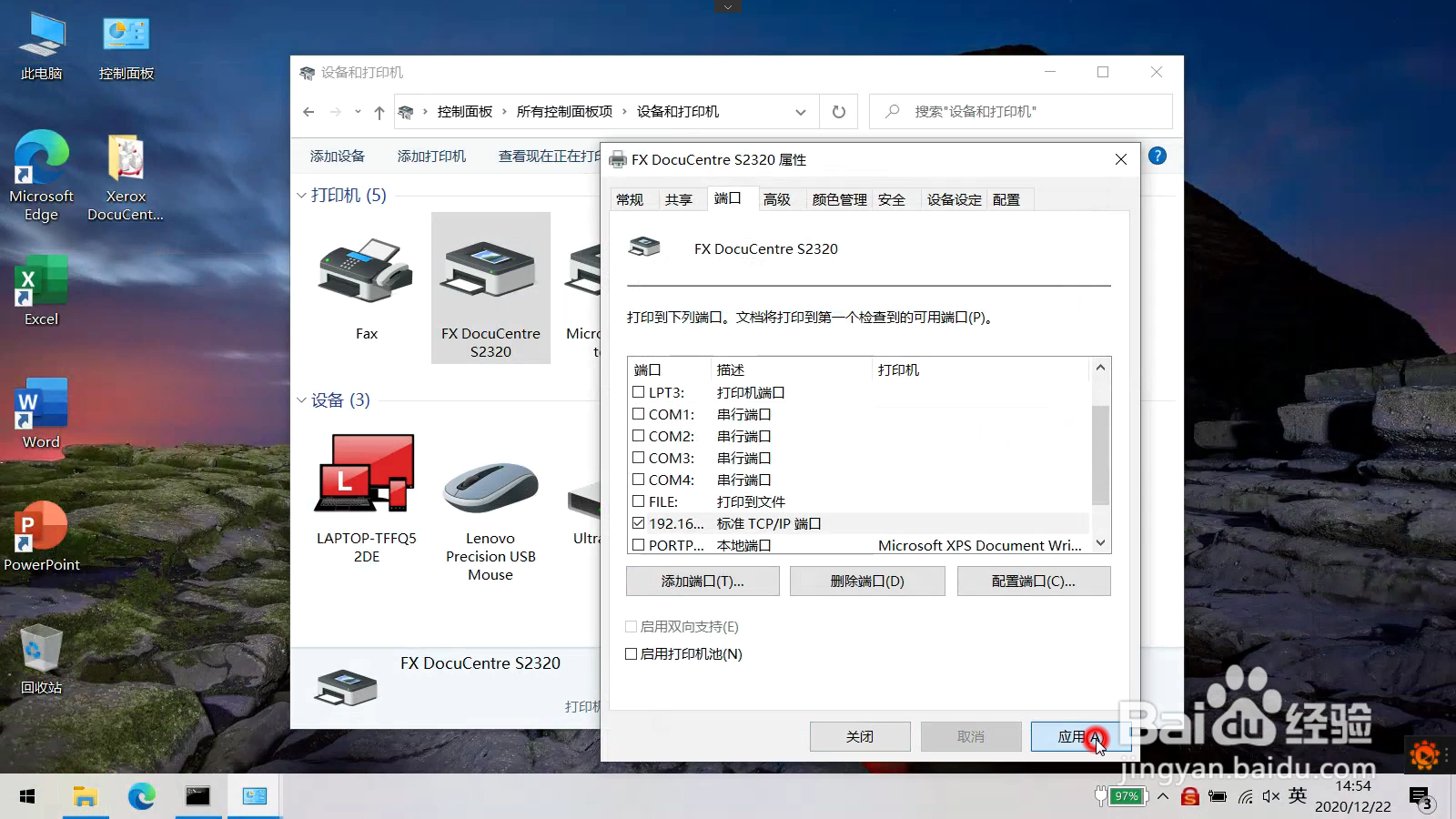The height and width of the screenshot is (819, 1456).
Task: Uncheck the 192.16 standard TCP/IP port
Action: pos(639,523)
